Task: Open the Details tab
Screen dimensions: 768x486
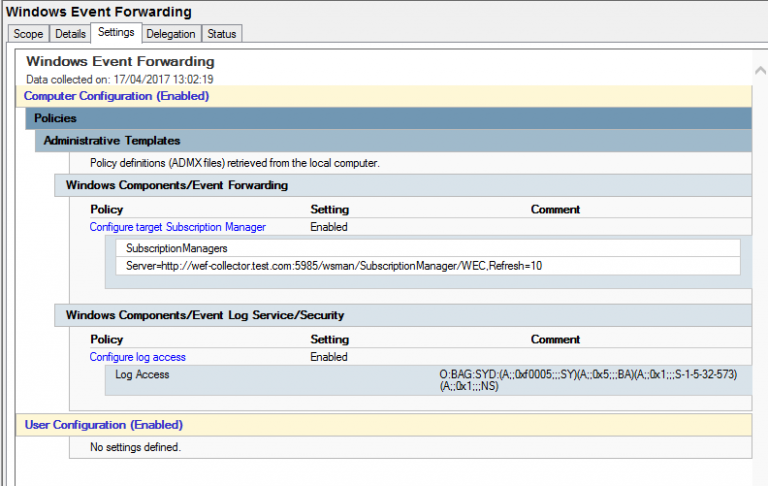Action: tap(70, 34)
